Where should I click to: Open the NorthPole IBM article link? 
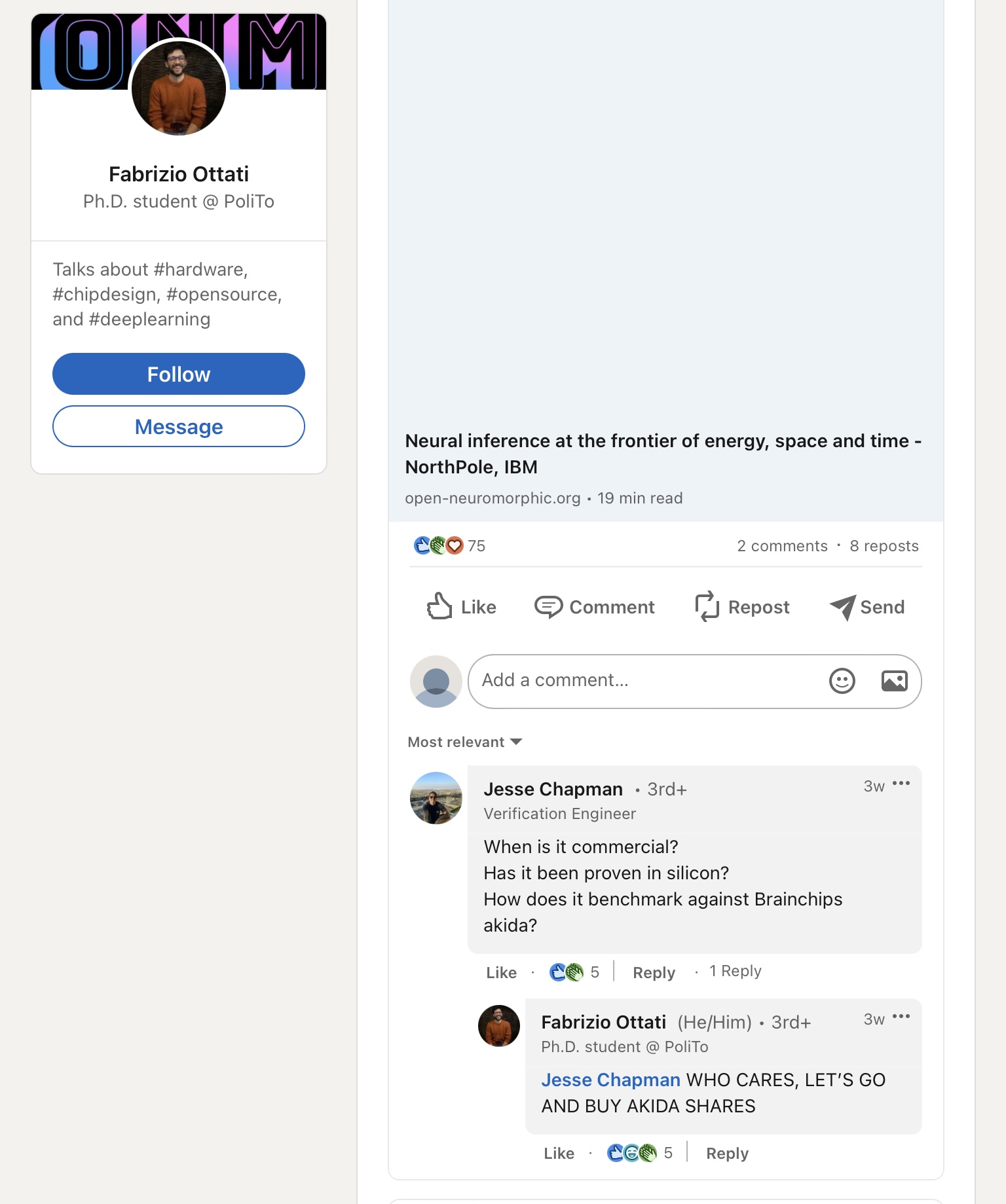click(x=663, y=454)
